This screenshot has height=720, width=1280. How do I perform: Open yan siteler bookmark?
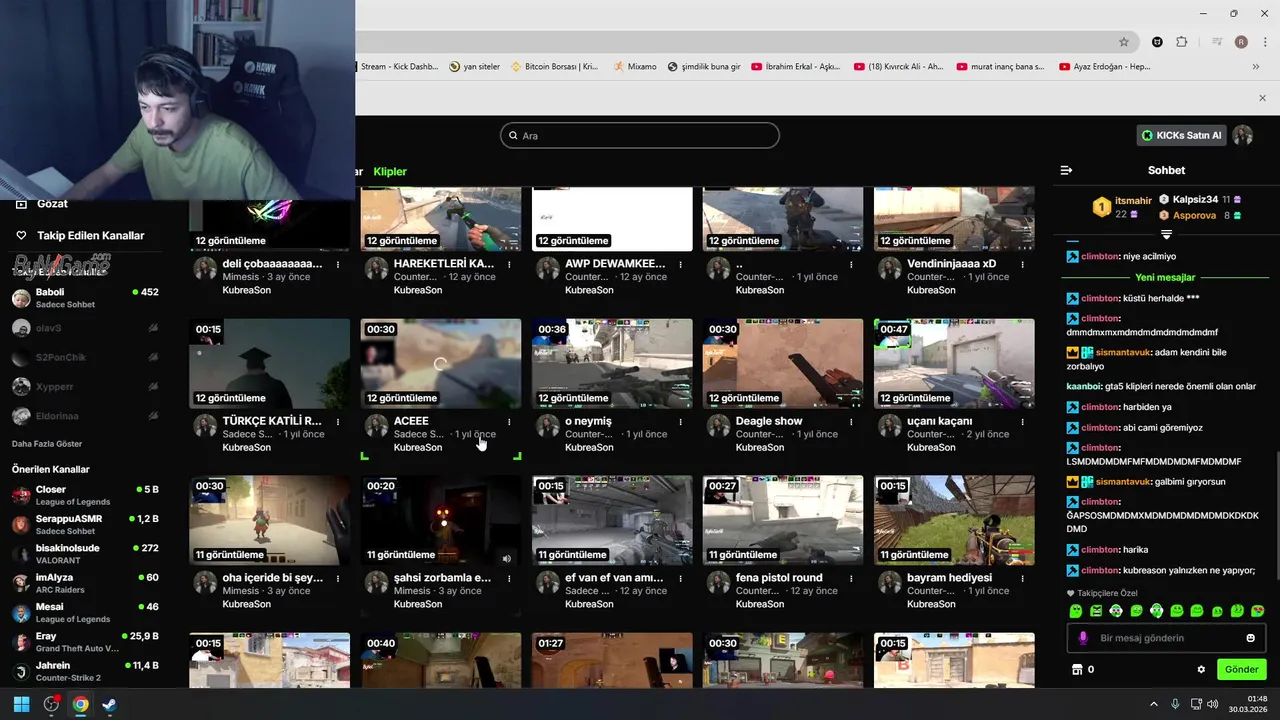coord(474,67)
